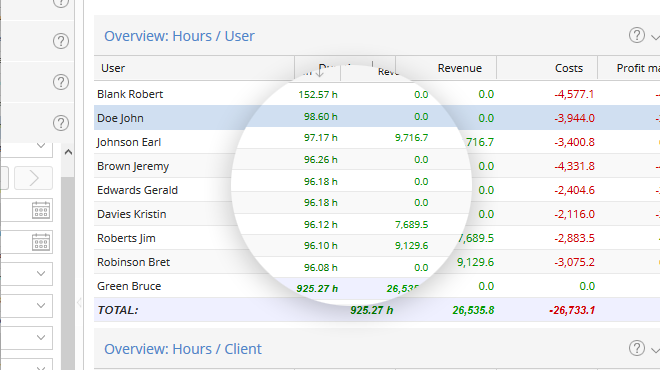
Task: Sort by the Profit margin column header
Action: [x=629, y=68]
